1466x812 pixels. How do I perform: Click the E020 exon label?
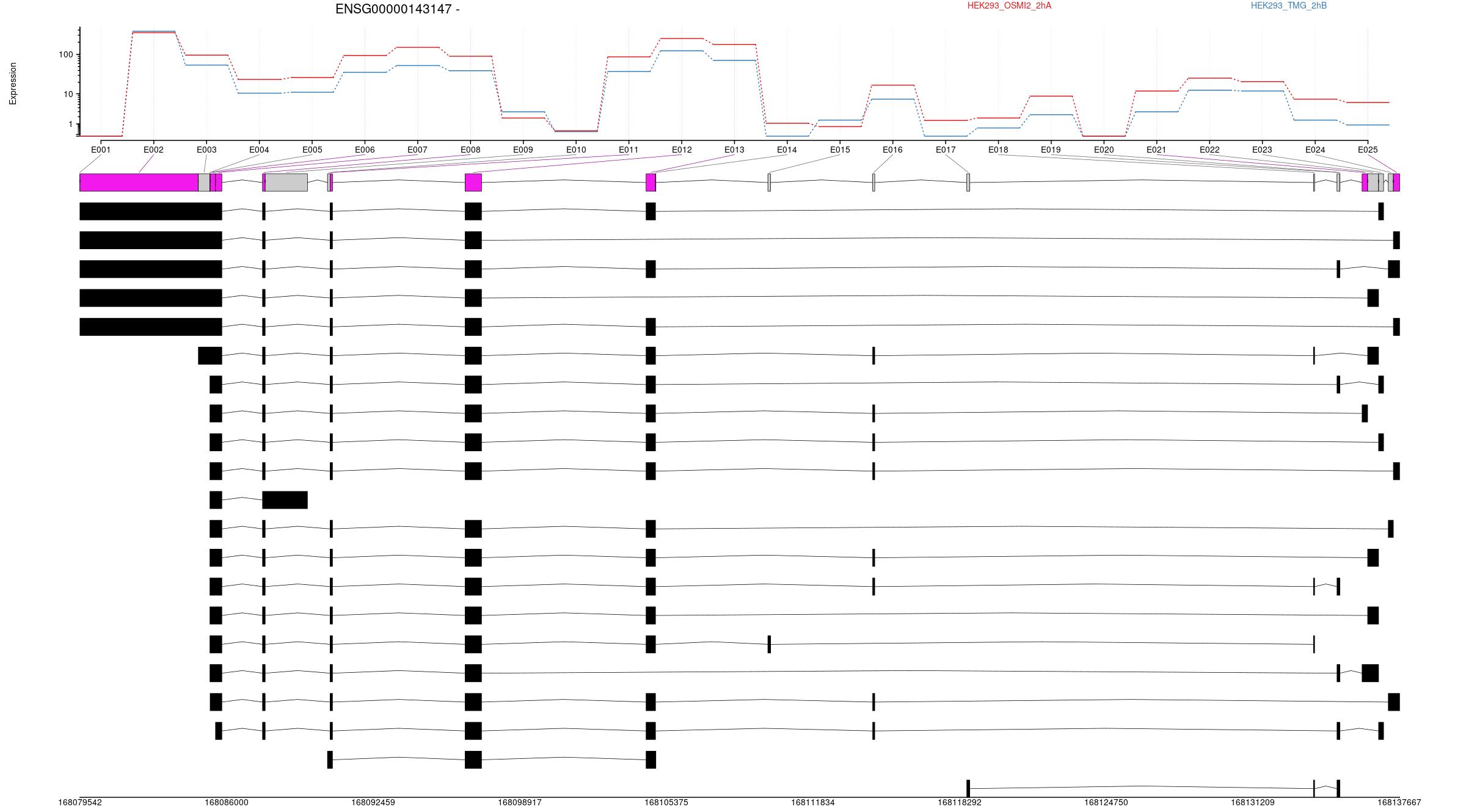point(1104,150)
